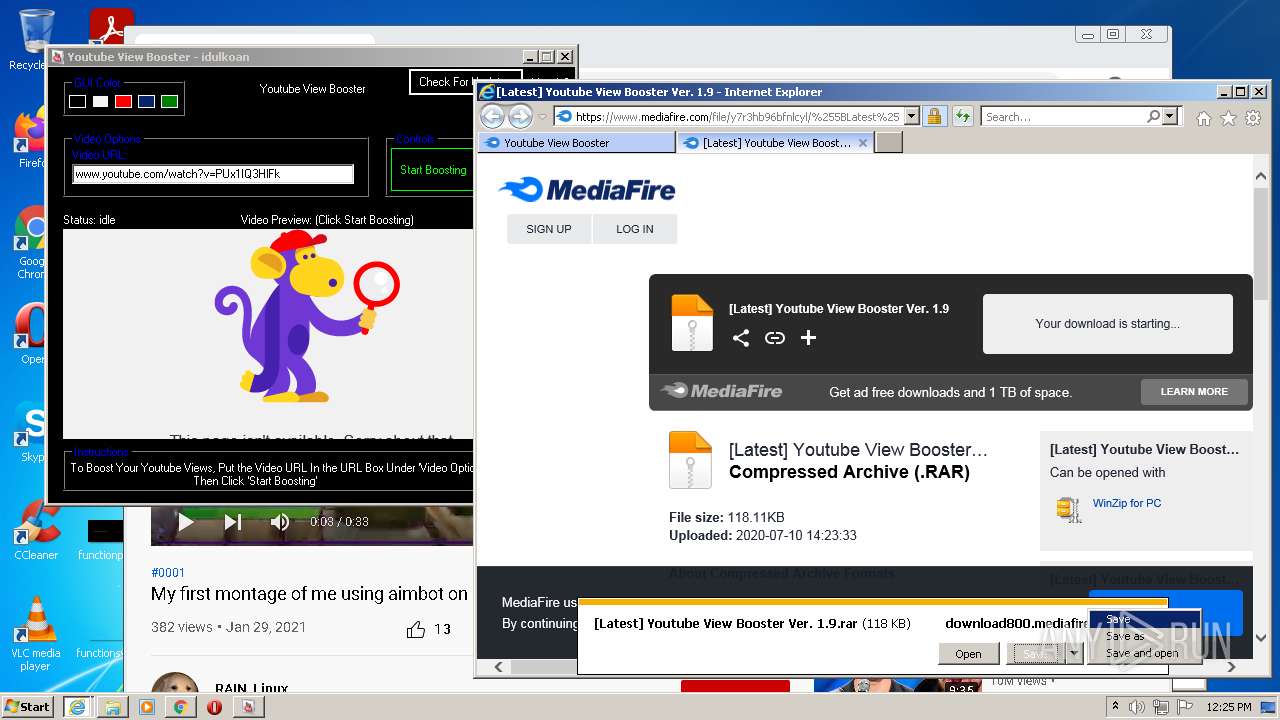Click Check For Update button
Screen dimensions: 1280x720
[x=466, y=82]
